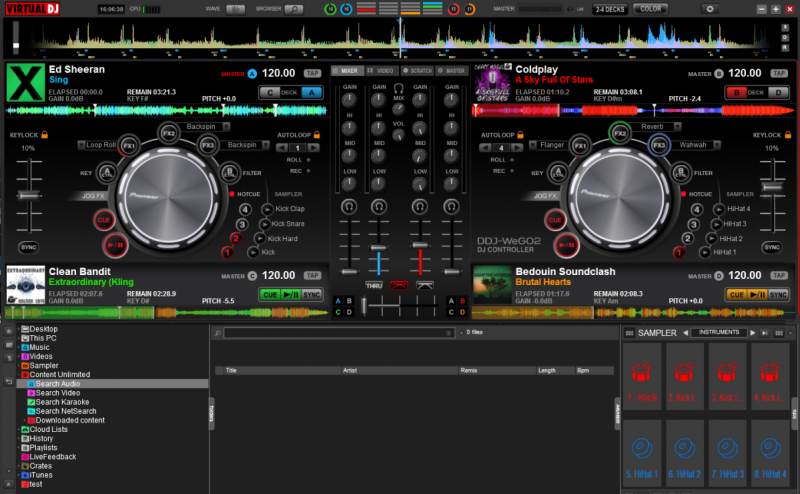Click the FX2 knob on left deck
The width and height of the screenshot is (800, 494).
point(168,134)
